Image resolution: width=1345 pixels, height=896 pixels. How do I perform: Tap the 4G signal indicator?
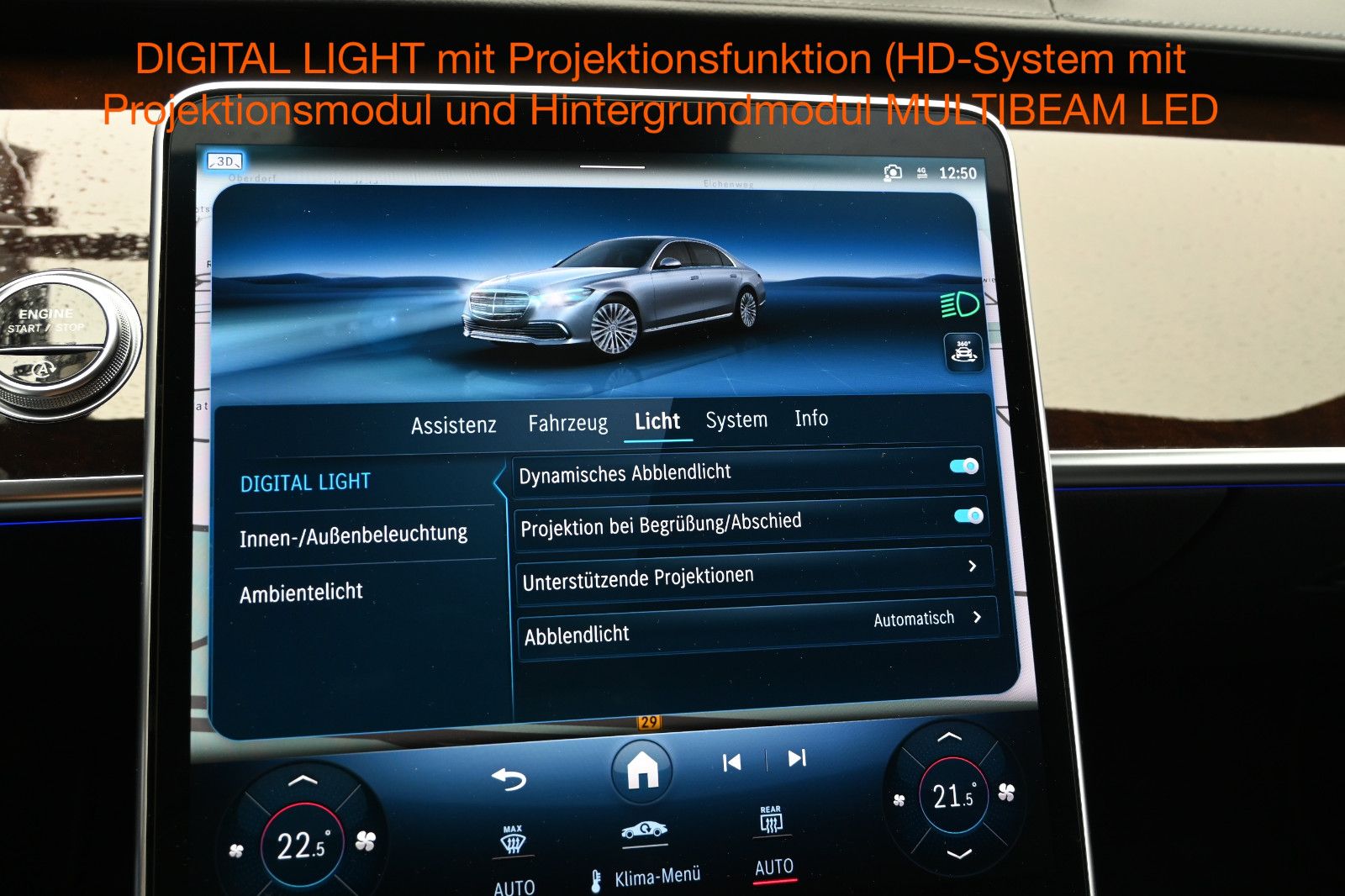point(922,172)
